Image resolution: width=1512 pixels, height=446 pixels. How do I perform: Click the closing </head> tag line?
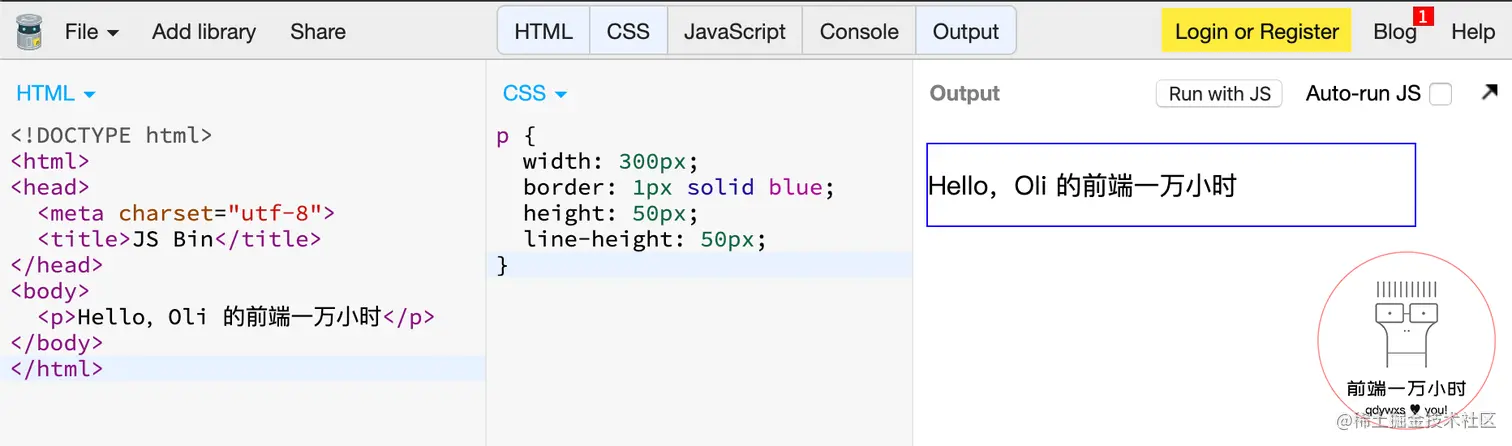pos(57,265)
